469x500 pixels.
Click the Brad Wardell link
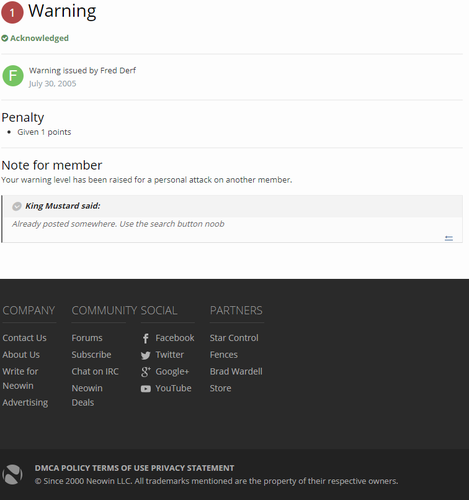pos(236,372)
